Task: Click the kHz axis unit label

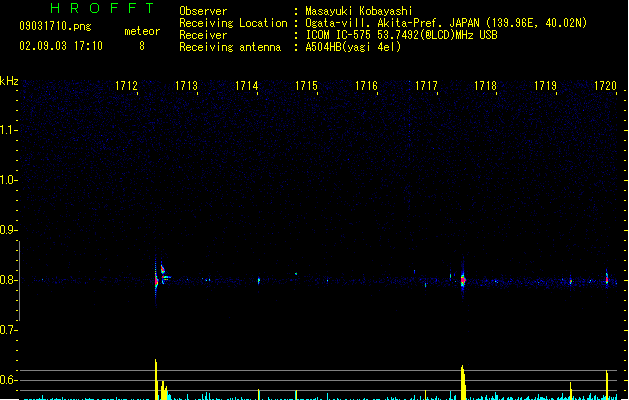Action: [9, 81]
